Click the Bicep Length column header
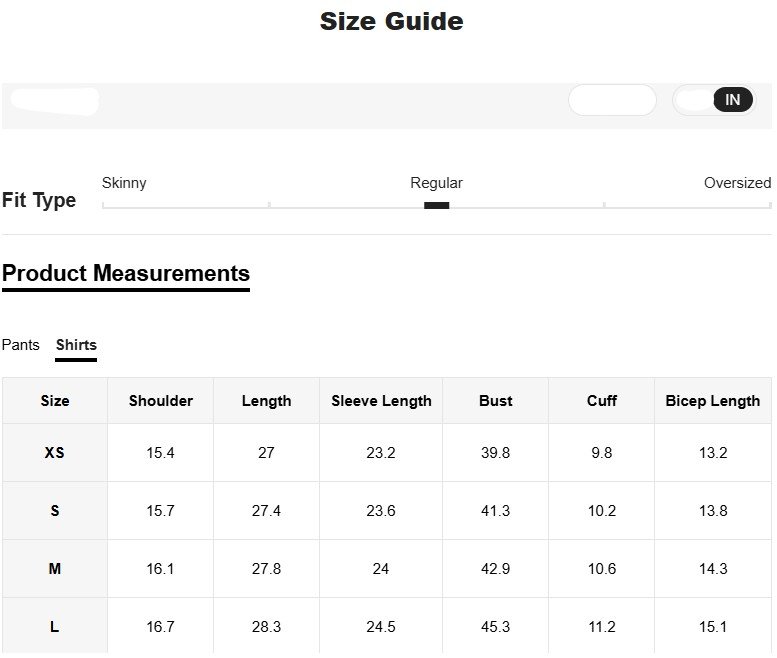The image size is (777, 658). [x=712, y=401]
